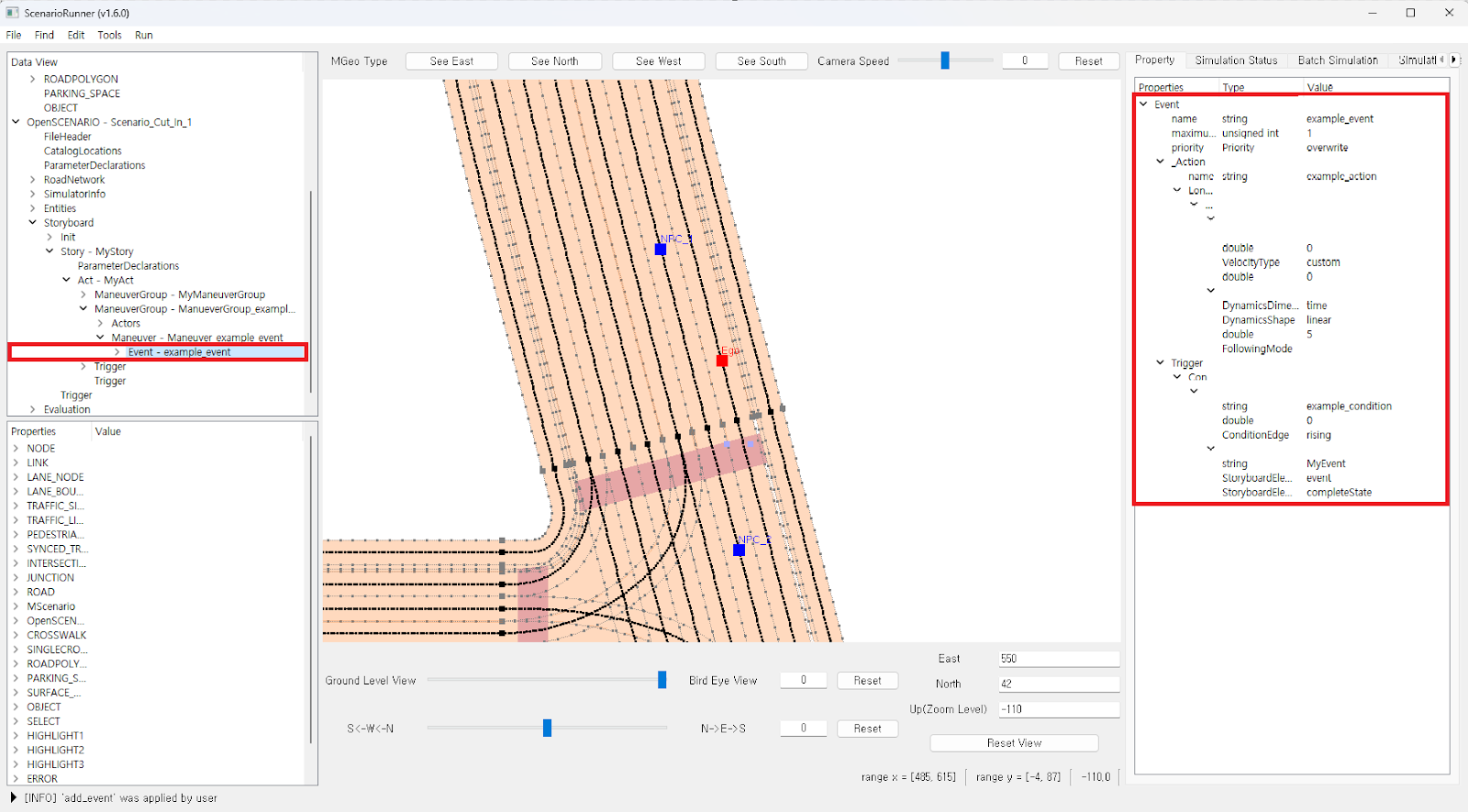Click the blue NPC_1 vehicle marker
The width and height of the screenshot is (1468, 812).
tap(661, 249)
